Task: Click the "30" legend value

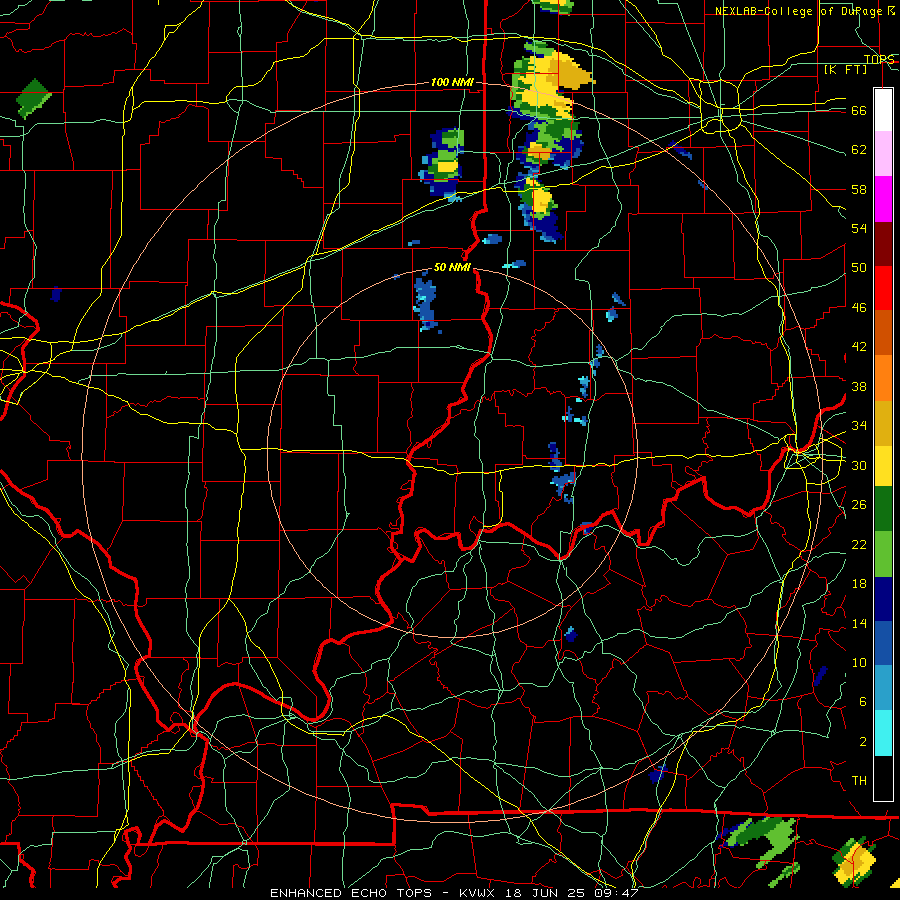Action: pos(859,465)
